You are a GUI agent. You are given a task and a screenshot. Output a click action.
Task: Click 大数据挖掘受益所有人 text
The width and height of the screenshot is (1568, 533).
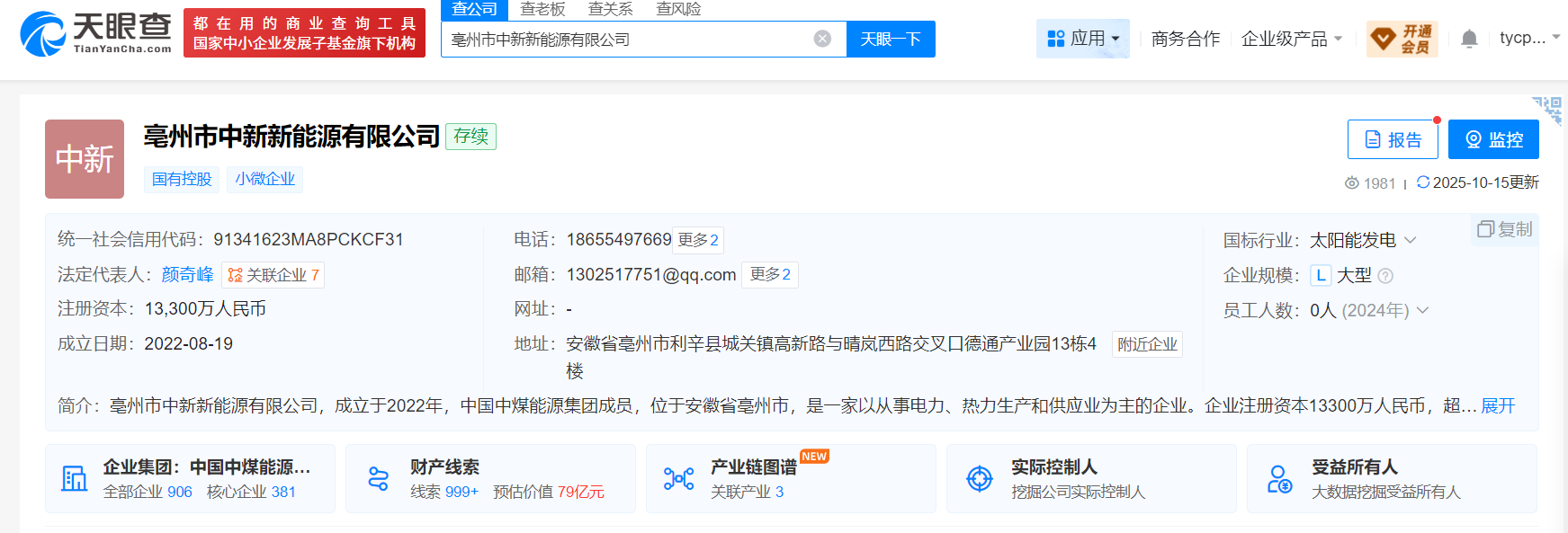click(x=1385, y=492)
